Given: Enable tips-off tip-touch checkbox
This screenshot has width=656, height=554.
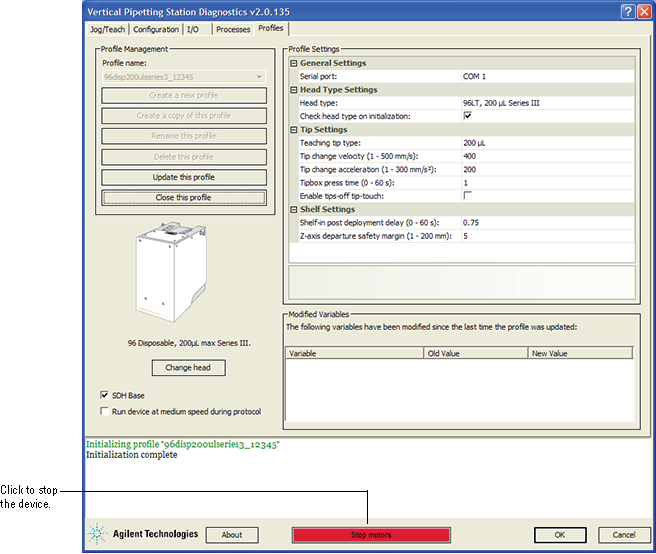Looking at the screenshot, I should (467, 196).
